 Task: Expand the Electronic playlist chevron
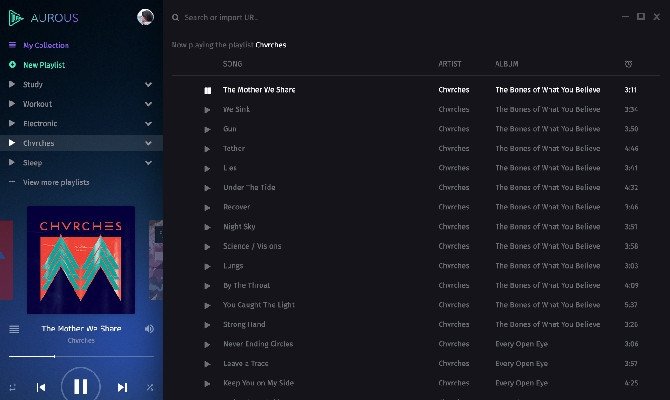(x=148, y=124)
